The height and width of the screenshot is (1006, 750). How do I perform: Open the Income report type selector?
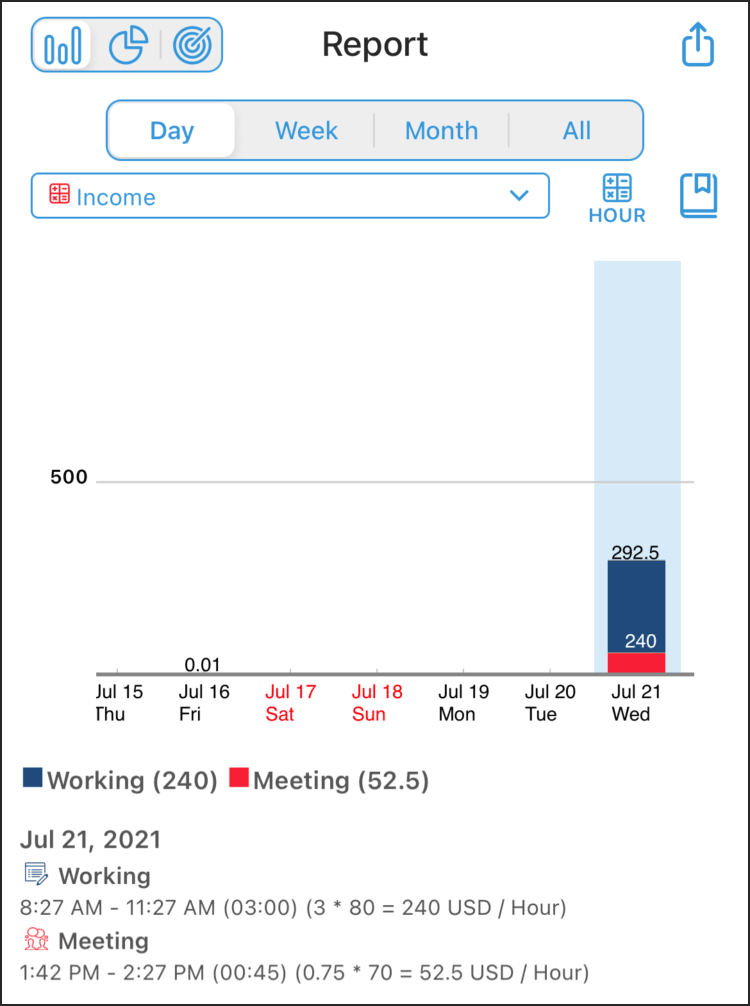click(290, 196)
